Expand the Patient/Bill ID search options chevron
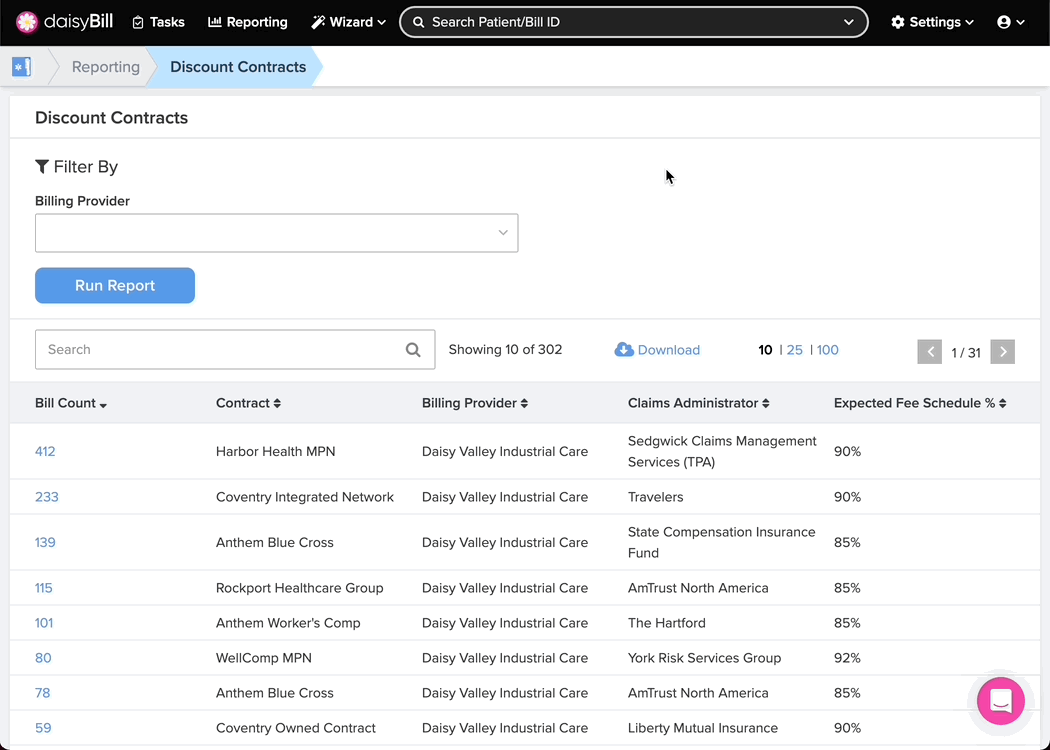 [848, 22]
